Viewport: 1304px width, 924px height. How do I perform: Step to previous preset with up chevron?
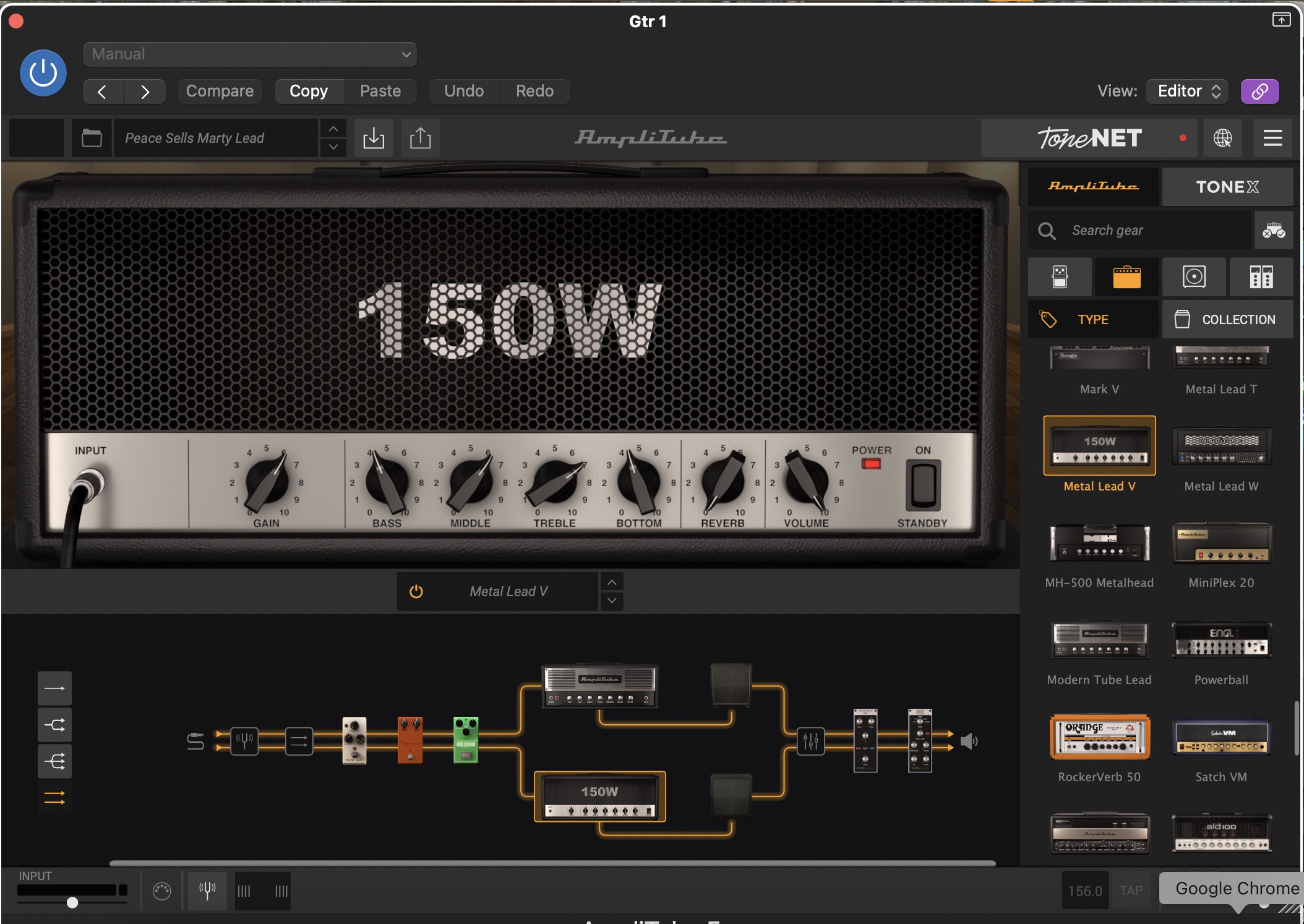pos(333,129)
